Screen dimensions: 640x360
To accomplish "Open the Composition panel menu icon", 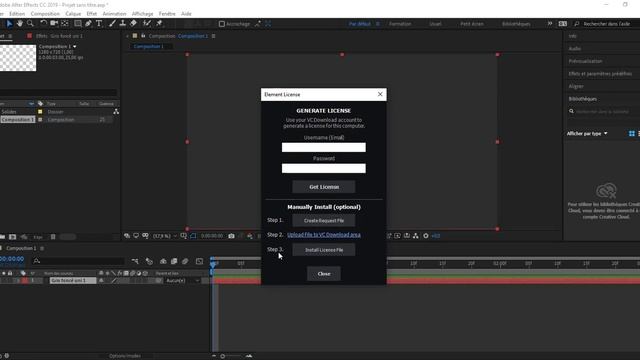I will click(213, 36).
